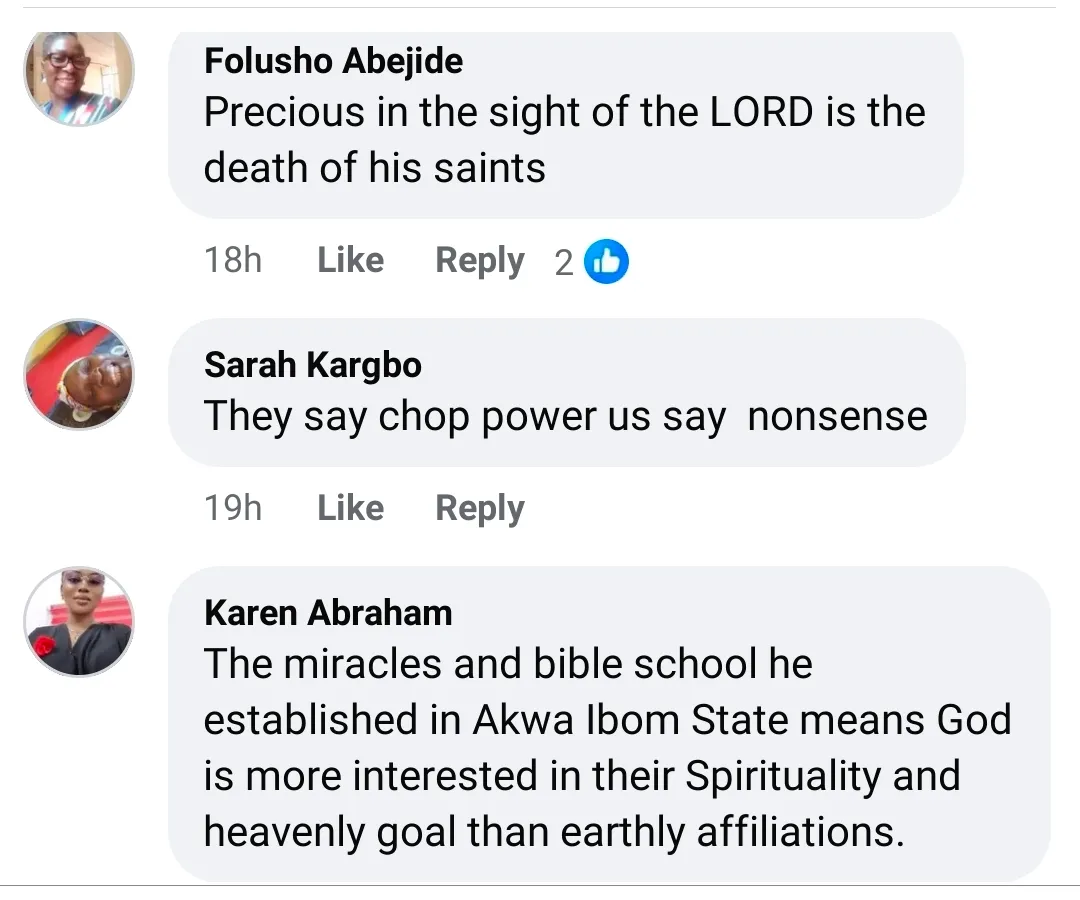Like Folusho Abejide's comment
The height and width of the screenshot is (900, 1080).
click(350, 261)
